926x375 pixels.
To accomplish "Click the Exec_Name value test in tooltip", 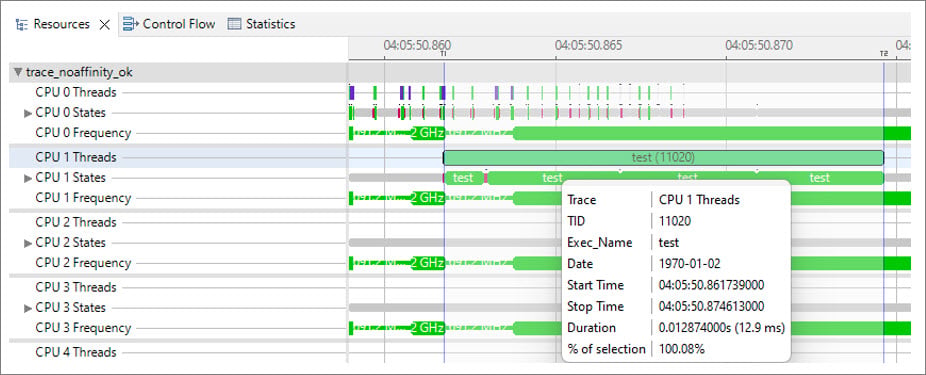I will coord(669,243).
